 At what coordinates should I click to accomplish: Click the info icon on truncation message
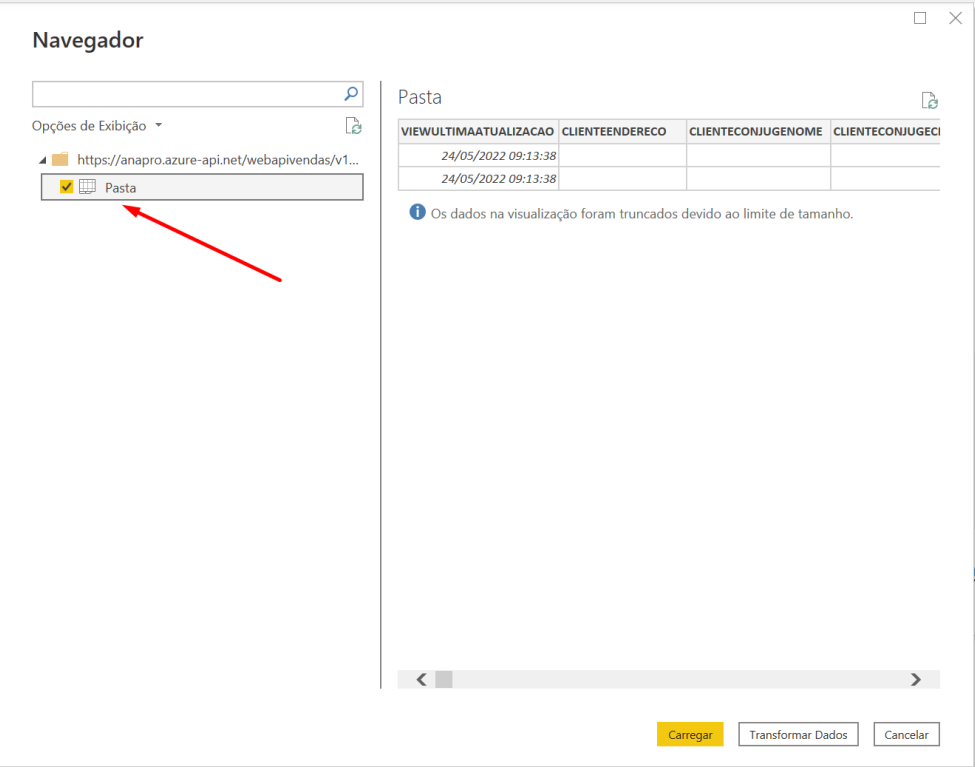(x=418, y=213)
